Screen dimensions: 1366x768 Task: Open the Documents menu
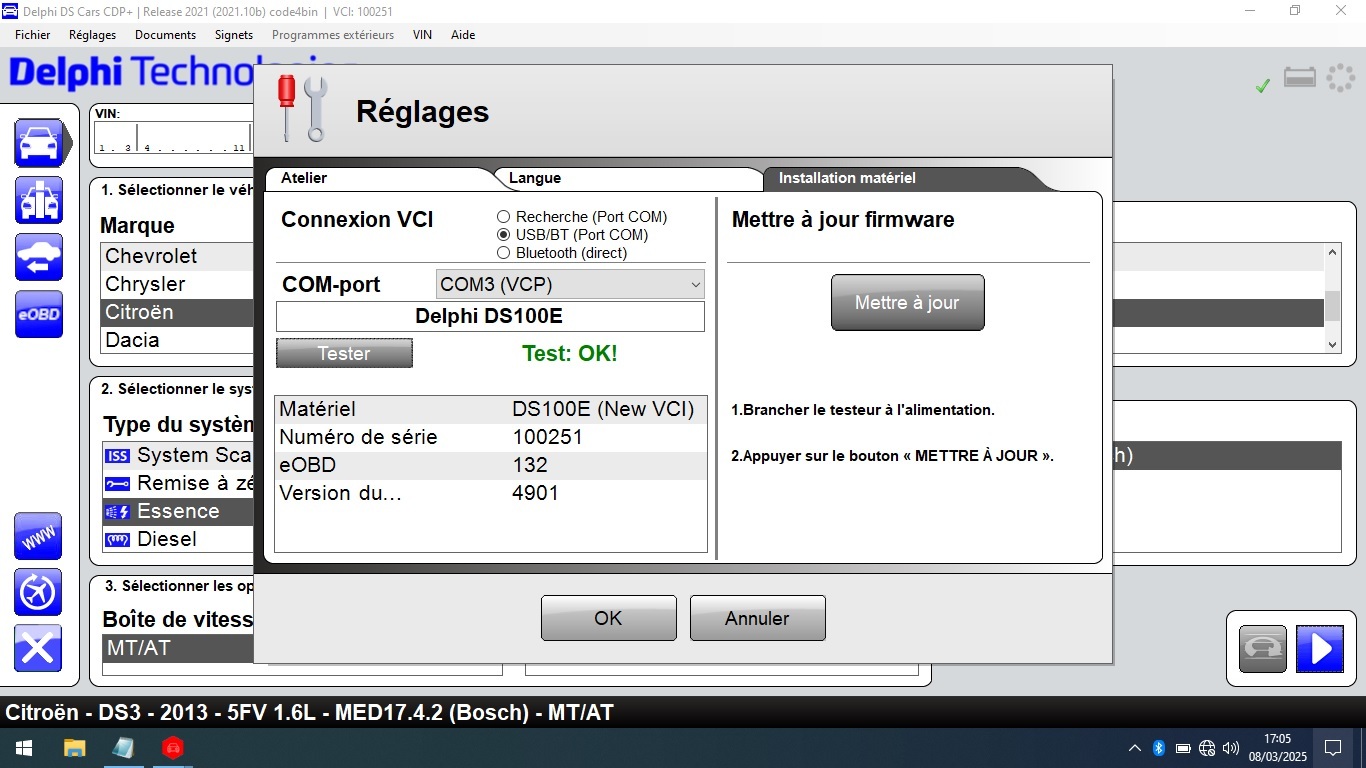pyautogui.click(x=166, y=34)
